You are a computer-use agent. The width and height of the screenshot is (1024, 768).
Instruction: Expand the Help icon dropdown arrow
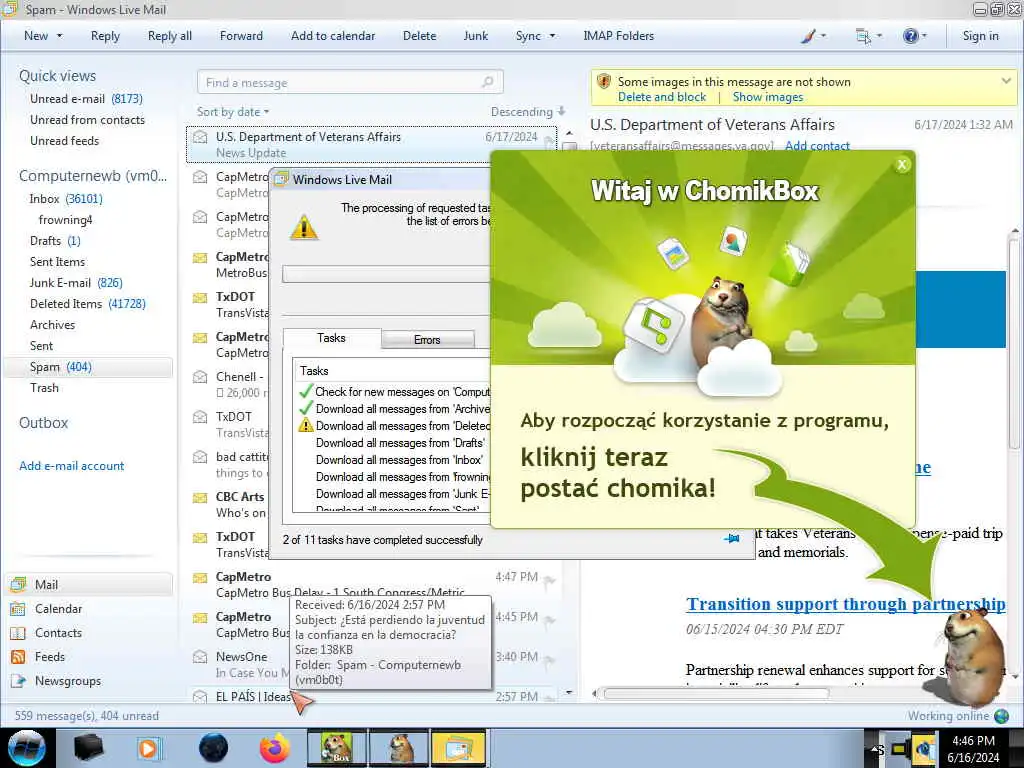tap(923, 36)
